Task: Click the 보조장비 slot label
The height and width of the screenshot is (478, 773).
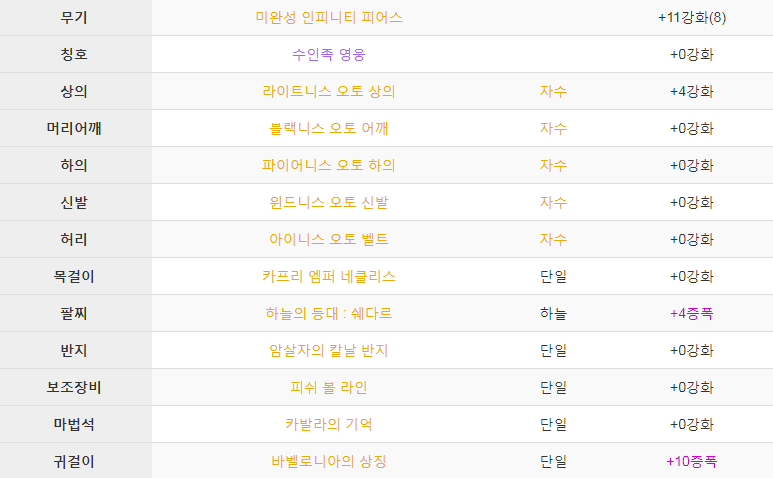Action: 74,387
